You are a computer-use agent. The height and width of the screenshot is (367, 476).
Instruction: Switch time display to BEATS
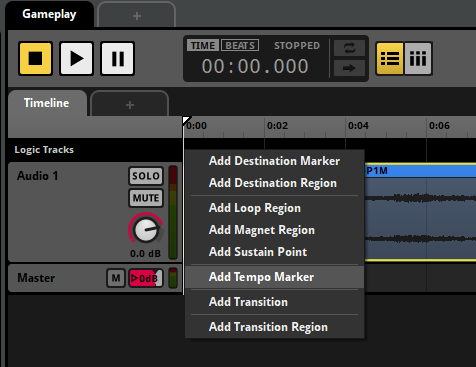tap(240, 45)
